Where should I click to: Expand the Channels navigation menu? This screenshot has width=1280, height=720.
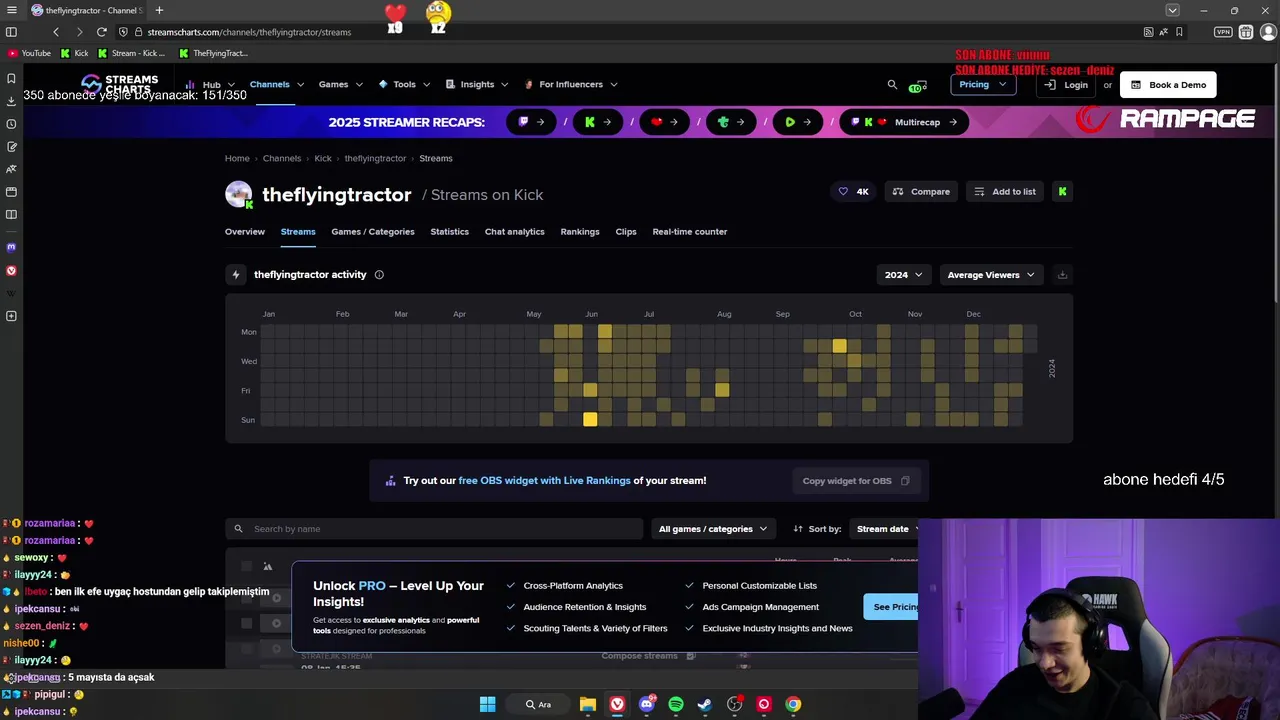[277, 84]
